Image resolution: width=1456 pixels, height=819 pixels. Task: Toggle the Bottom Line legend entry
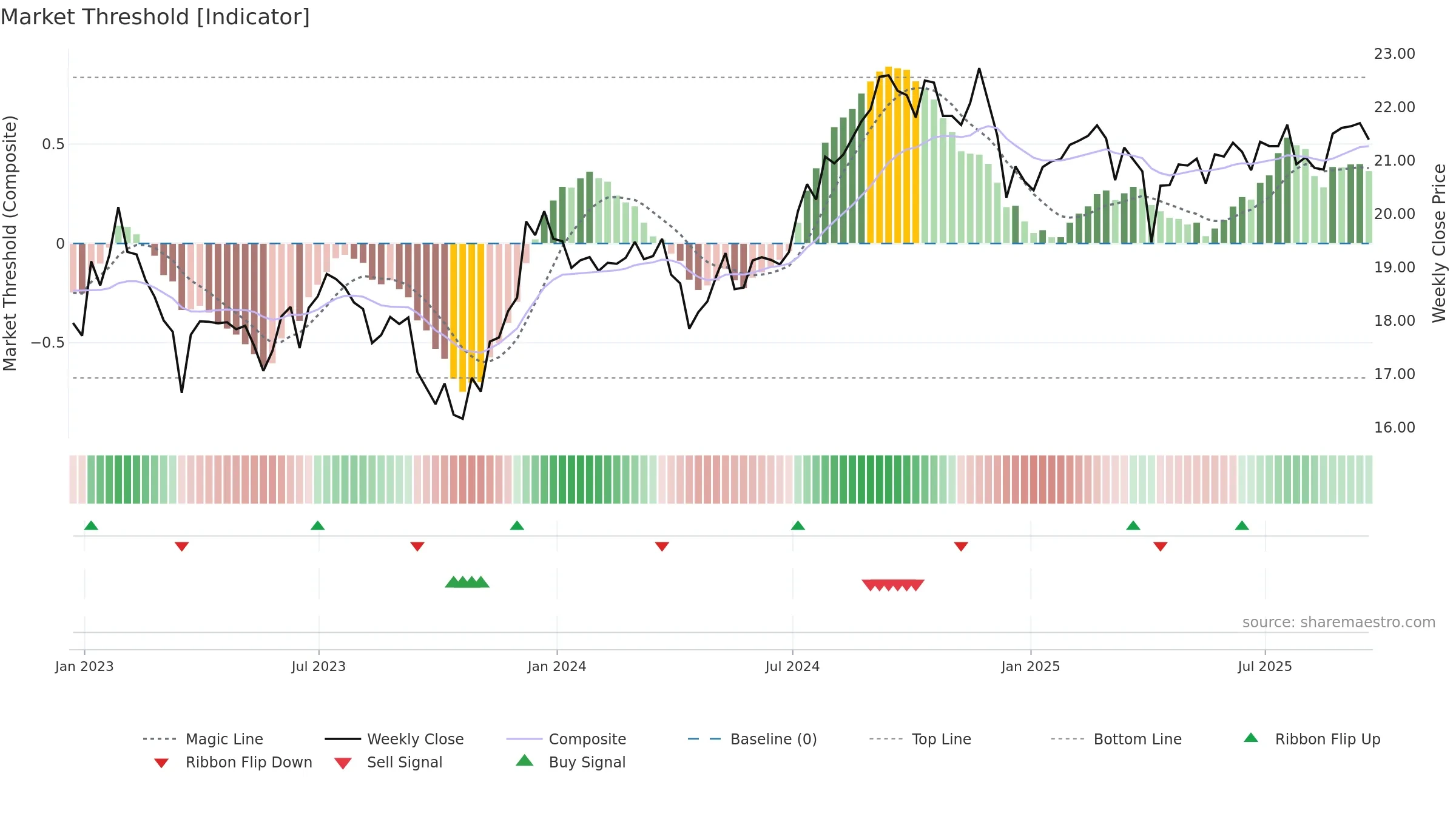(x=1116, y=739)
